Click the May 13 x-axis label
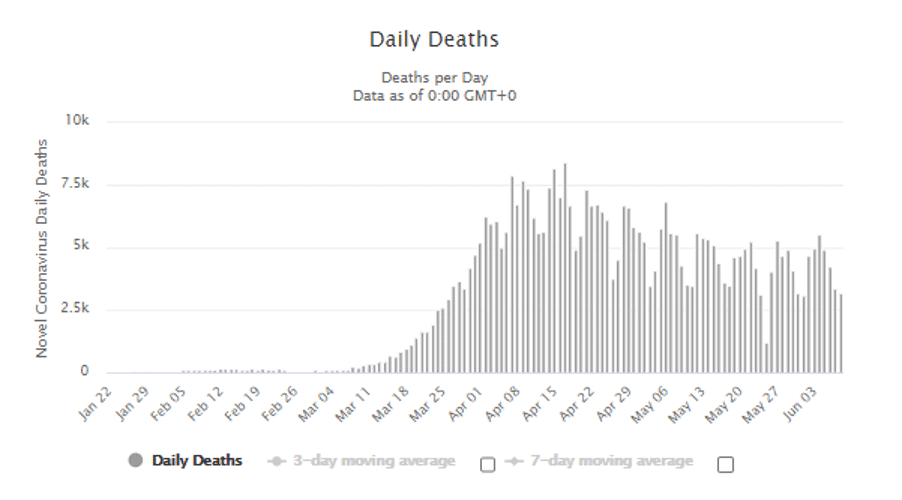 pos(687,405)
